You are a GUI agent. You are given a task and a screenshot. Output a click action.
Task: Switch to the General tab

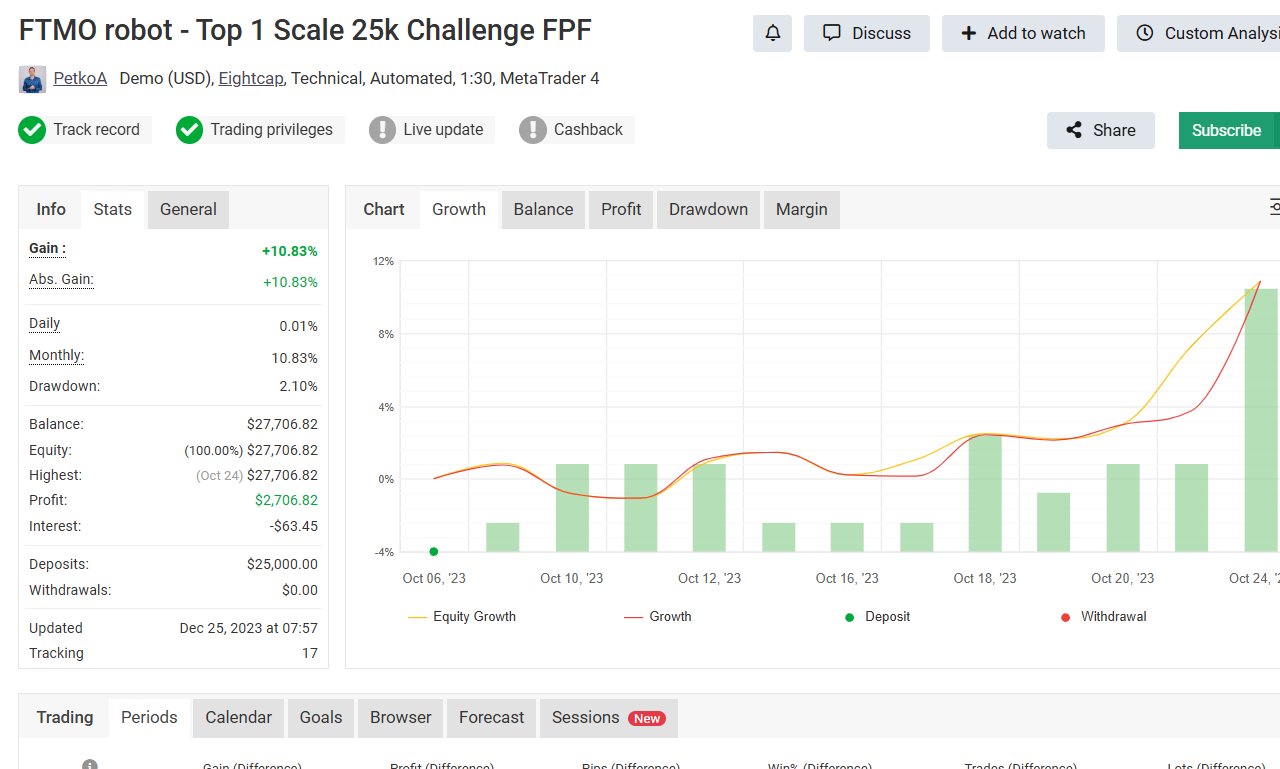[x=188, y=210]
